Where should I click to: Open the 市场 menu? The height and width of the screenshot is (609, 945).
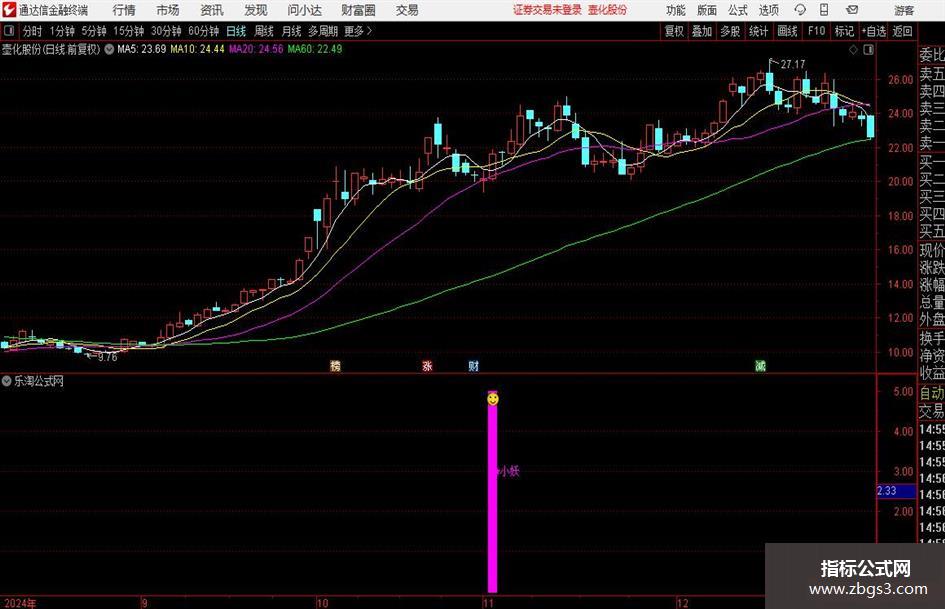[168, 10]
